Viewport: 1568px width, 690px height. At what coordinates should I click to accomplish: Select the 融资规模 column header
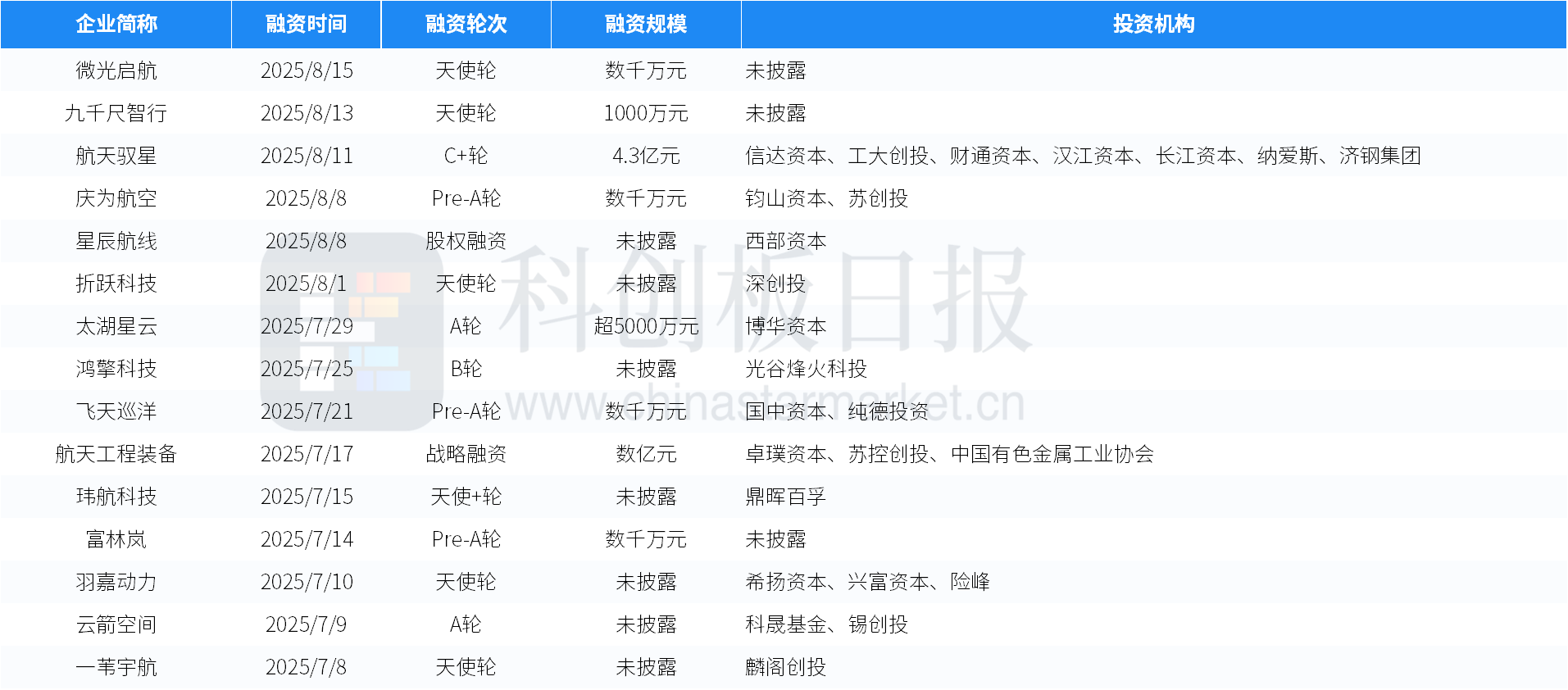pos(646,25)
